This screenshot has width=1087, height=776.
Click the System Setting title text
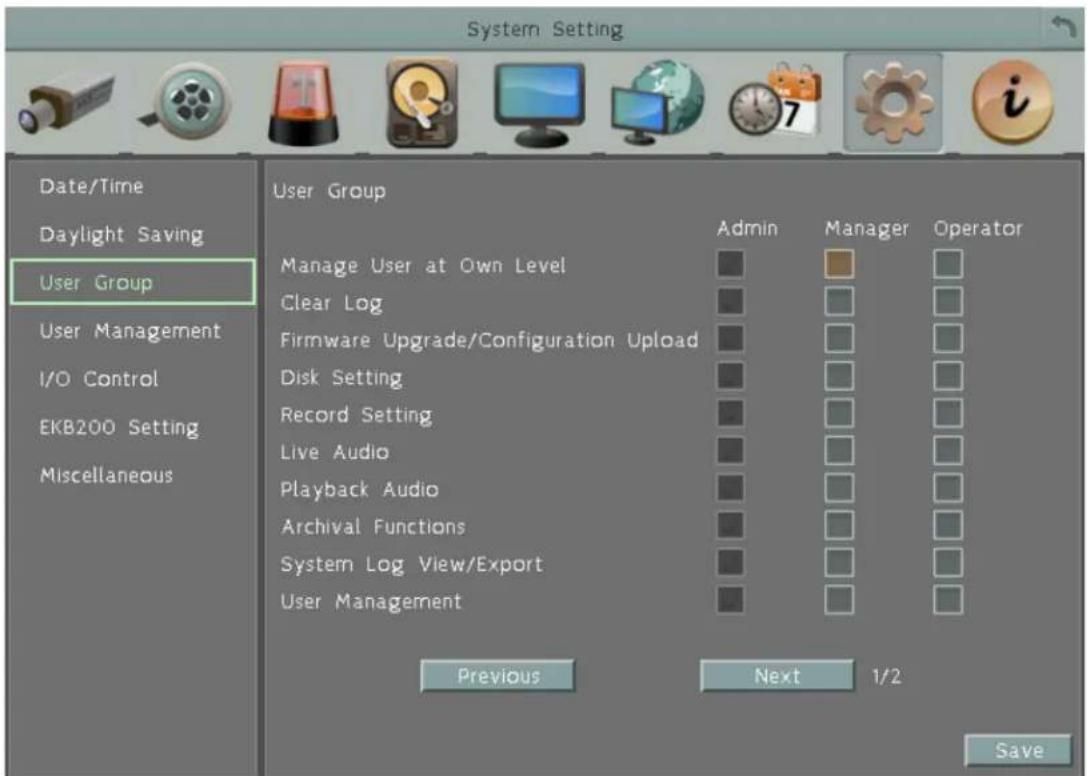pyautogui.click(x=545, y=30)
